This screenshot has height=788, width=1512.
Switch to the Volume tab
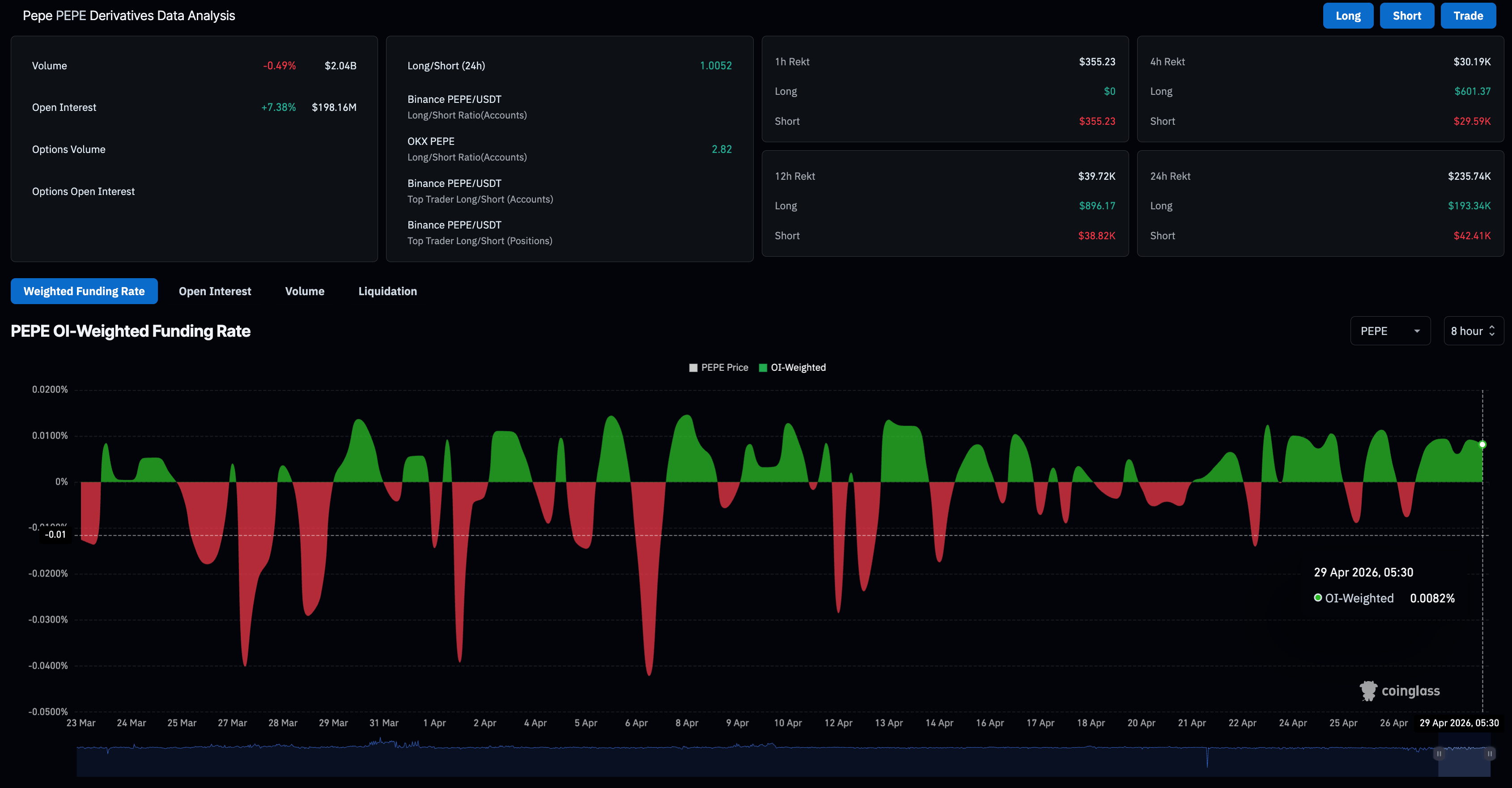click(x=305, y=291)
